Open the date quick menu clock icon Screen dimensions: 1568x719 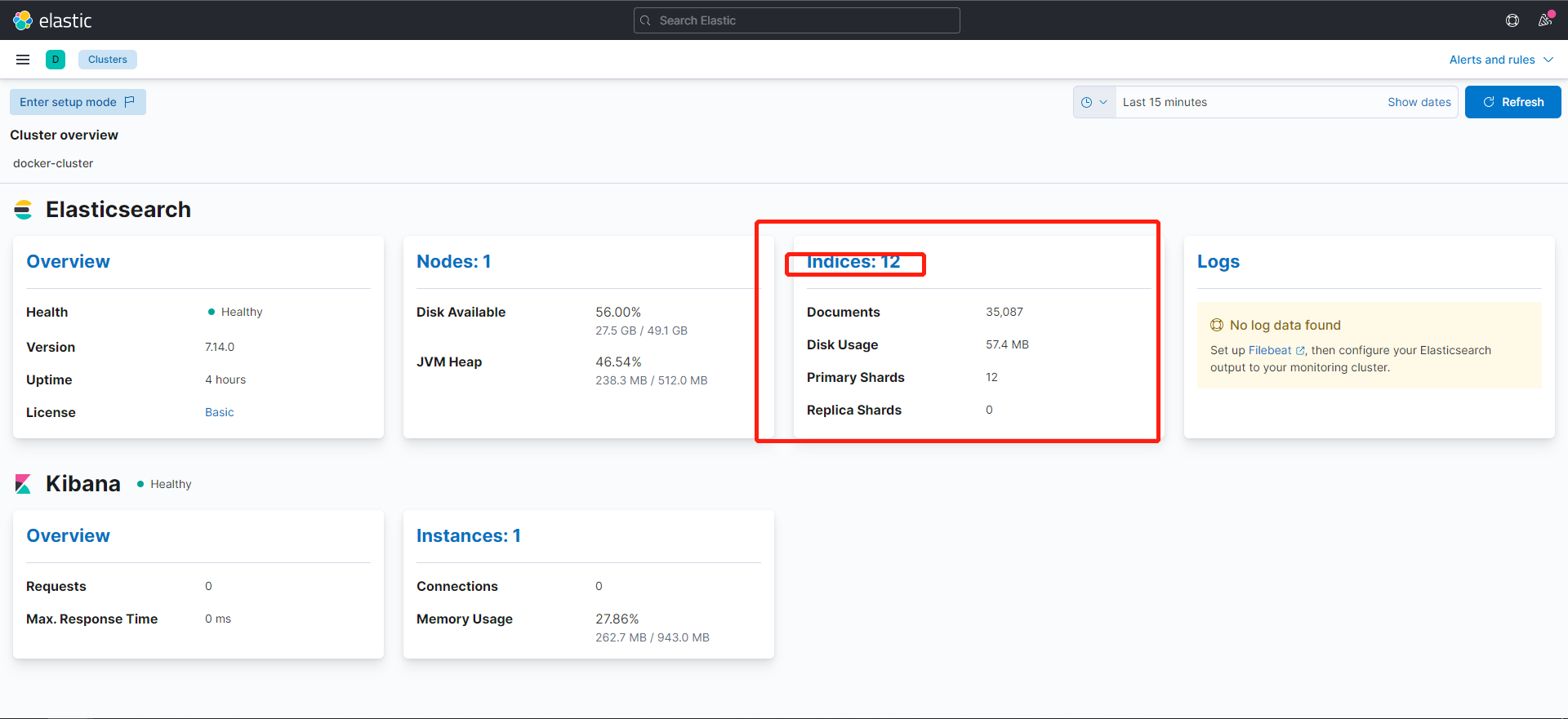[x=1094, y=102]
